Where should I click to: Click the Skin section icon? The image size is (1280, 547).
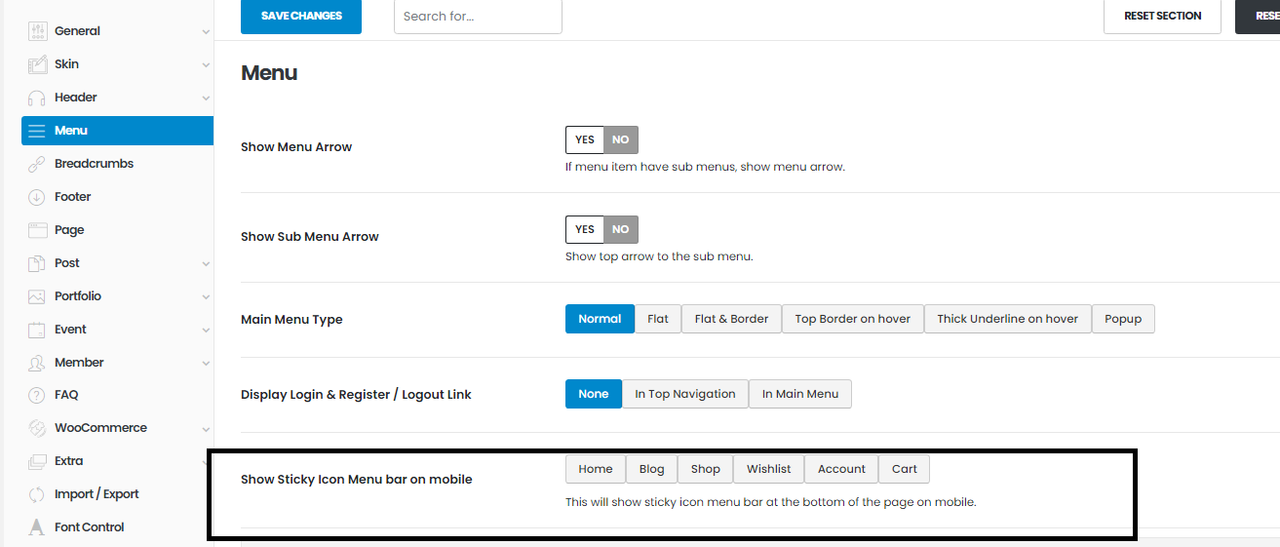click(x=37, y=64)
